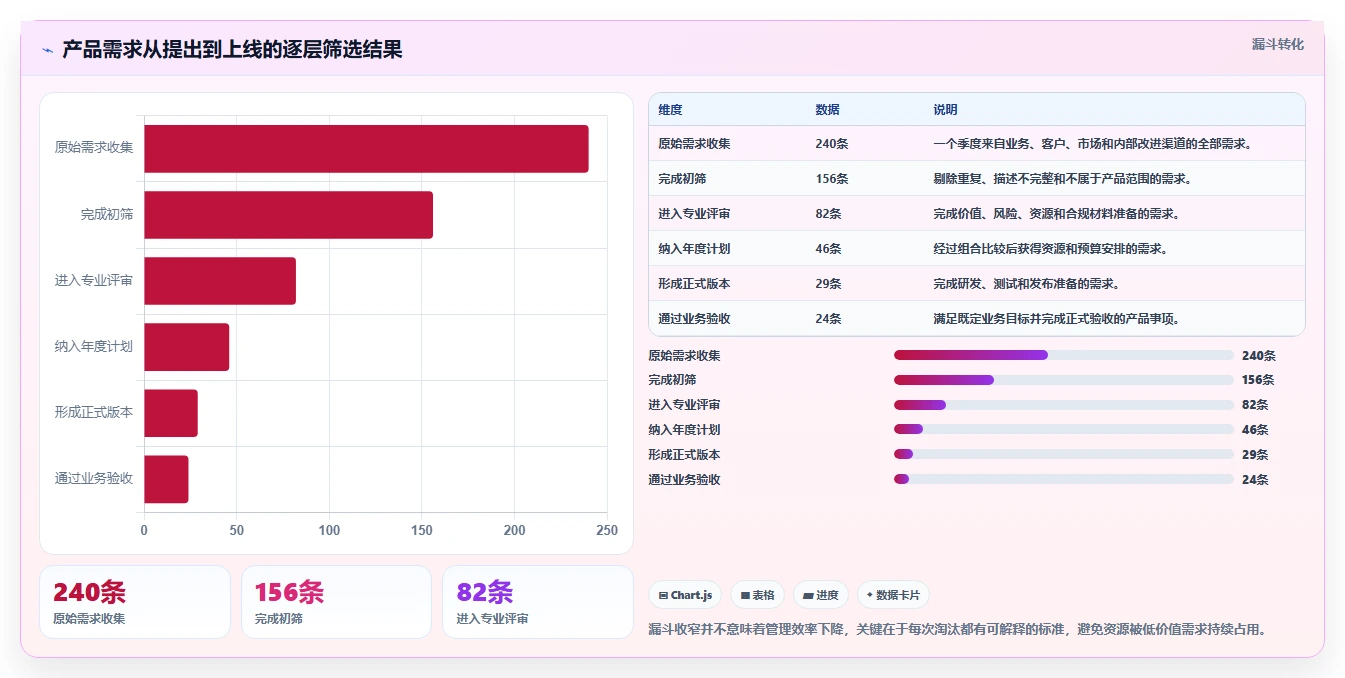Click the description starting 一个季度来自业务
1345x678 pixels.
pos(1093,144)
